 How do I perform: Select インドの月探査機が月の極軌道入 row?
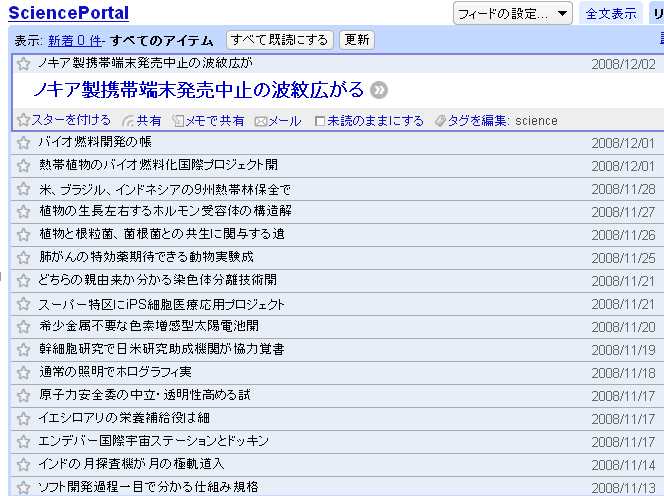pyautogui.click(x=337, y=465)
